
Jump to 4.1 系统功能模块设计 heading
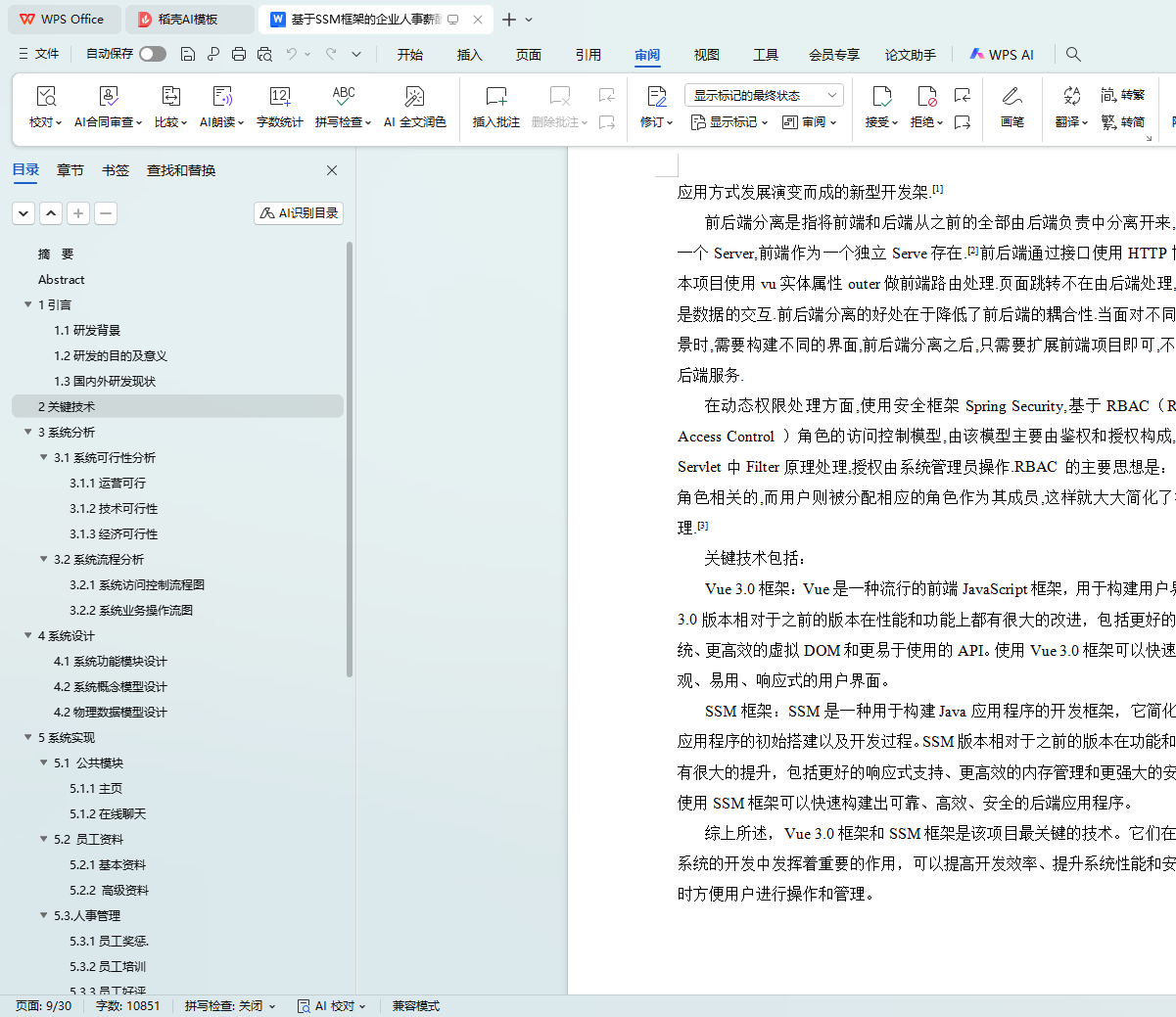click(110, 661)
